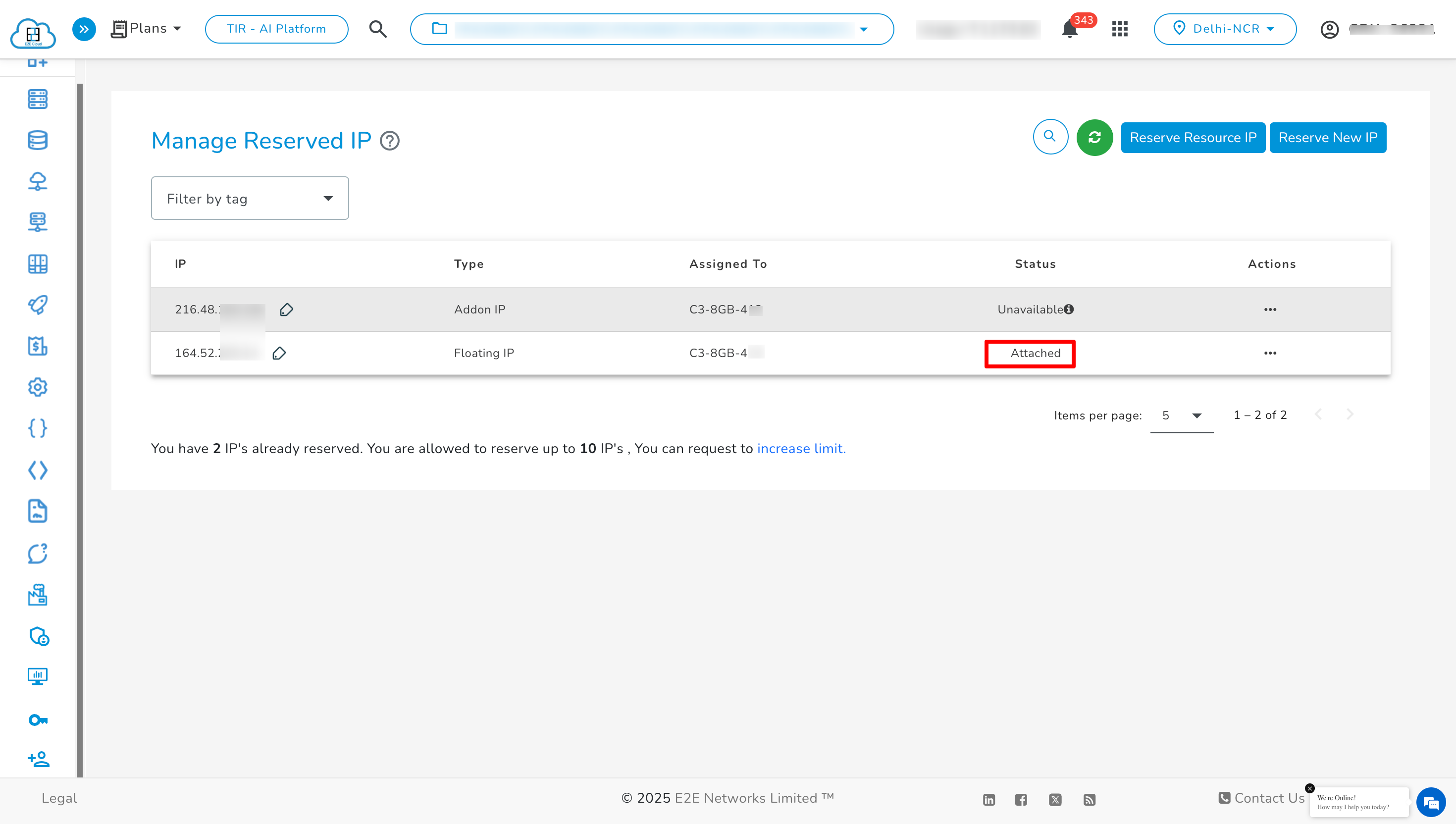
Task: Click the rocket icon in the sidebar
Action: point(37,305)
